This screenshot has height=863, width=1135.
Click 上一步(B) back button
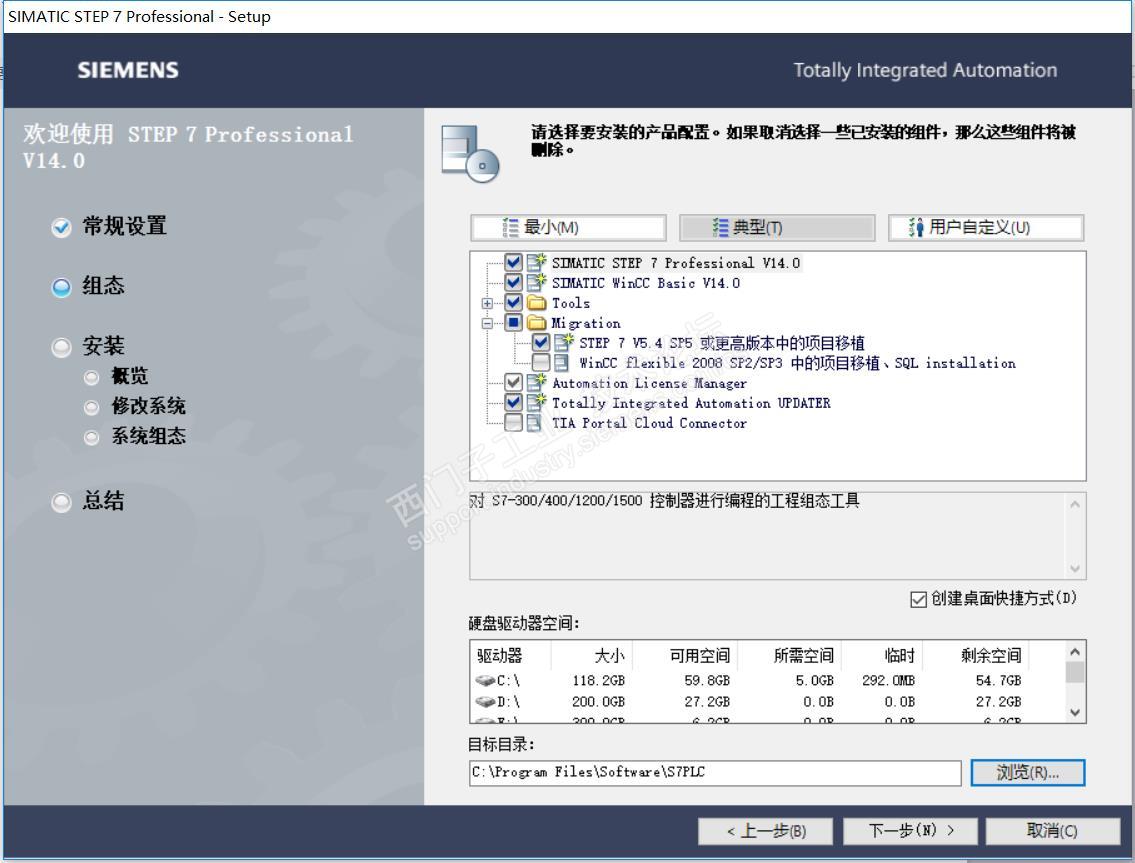coord(765,831)
